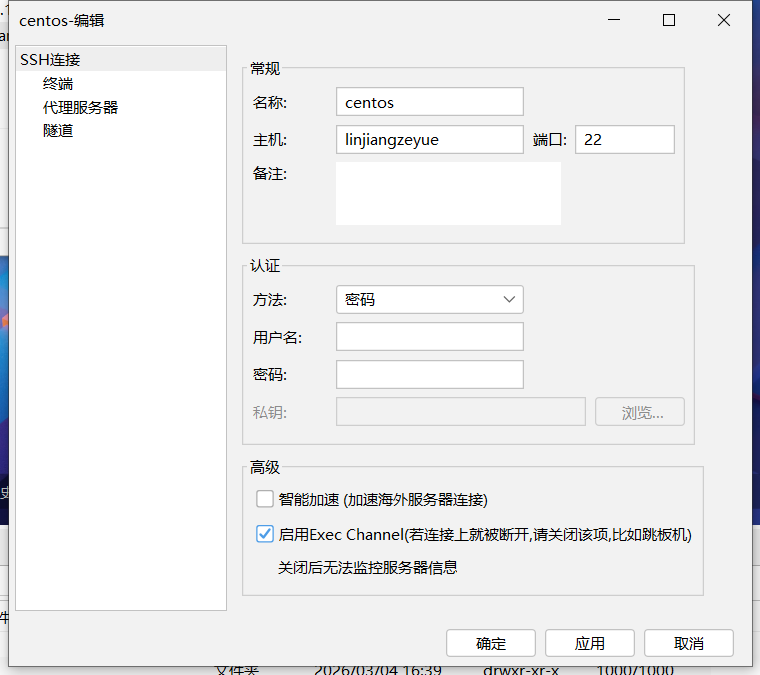
Task: Click the disabled 私钥 path field
Action: [x=461, y=412]
